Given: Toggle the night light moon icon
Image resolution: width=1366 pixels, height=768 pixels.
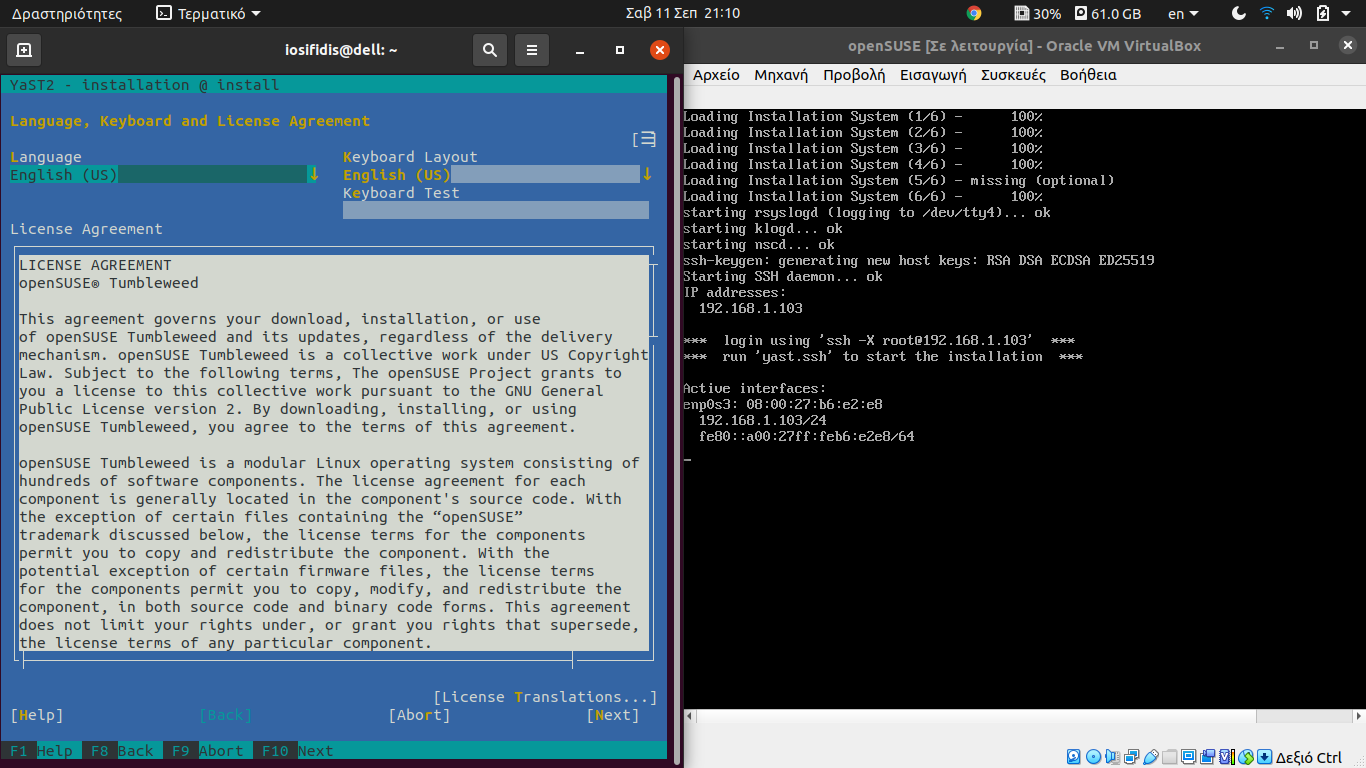Looking at the screenshot, I should tap(1239, 13).
